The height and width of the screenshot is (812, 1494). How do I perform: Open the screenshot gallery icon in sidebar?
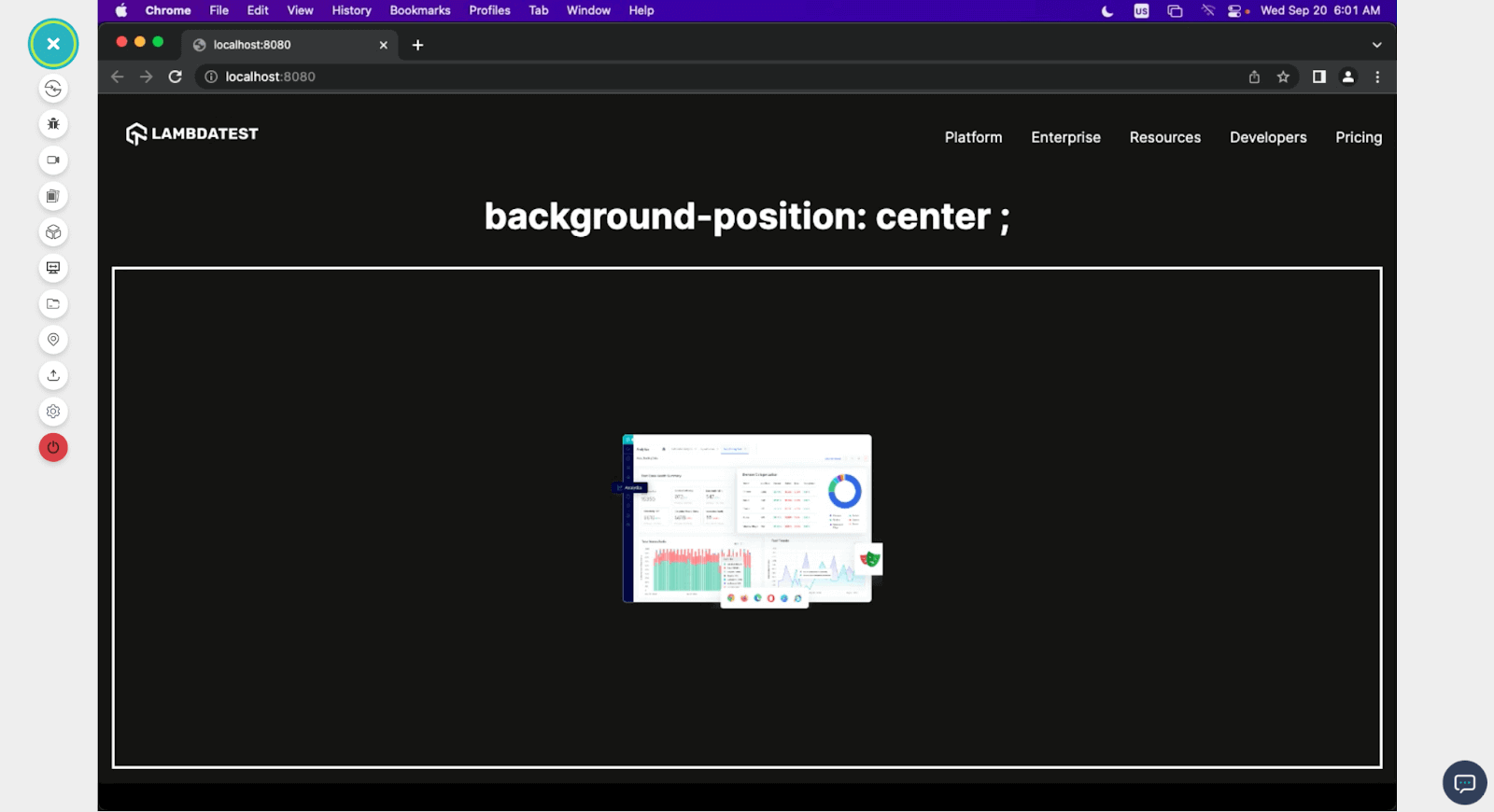(53, 196)
